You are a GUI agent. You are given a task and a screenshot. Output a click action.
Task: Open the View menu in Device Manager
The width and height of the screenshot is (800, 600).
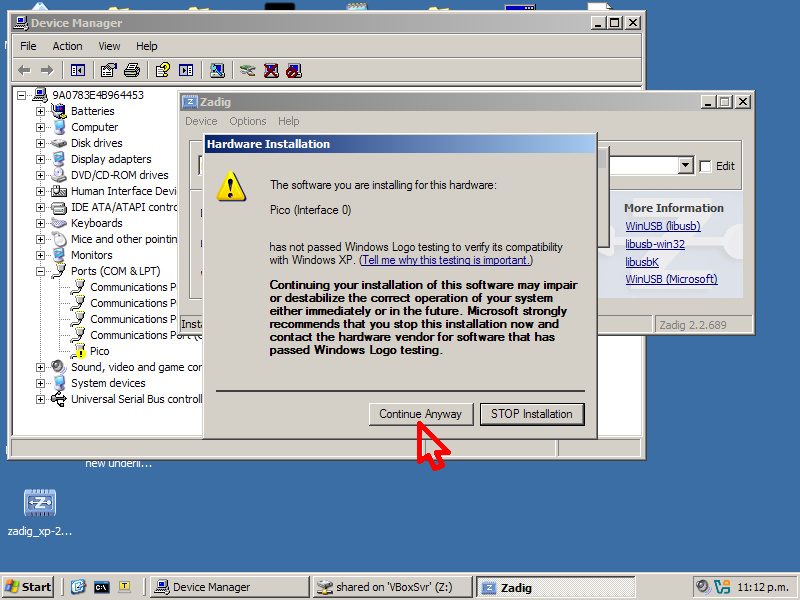tap(109, 46)
